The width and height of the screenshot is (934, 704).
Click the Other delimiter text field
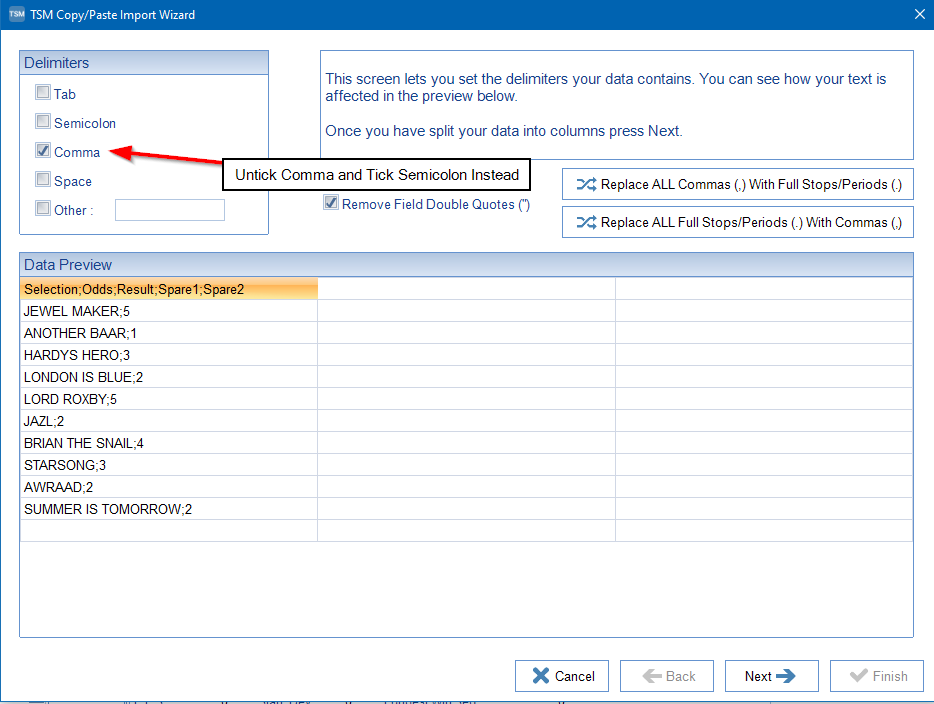pyautogui.click(x=169, y=210)
